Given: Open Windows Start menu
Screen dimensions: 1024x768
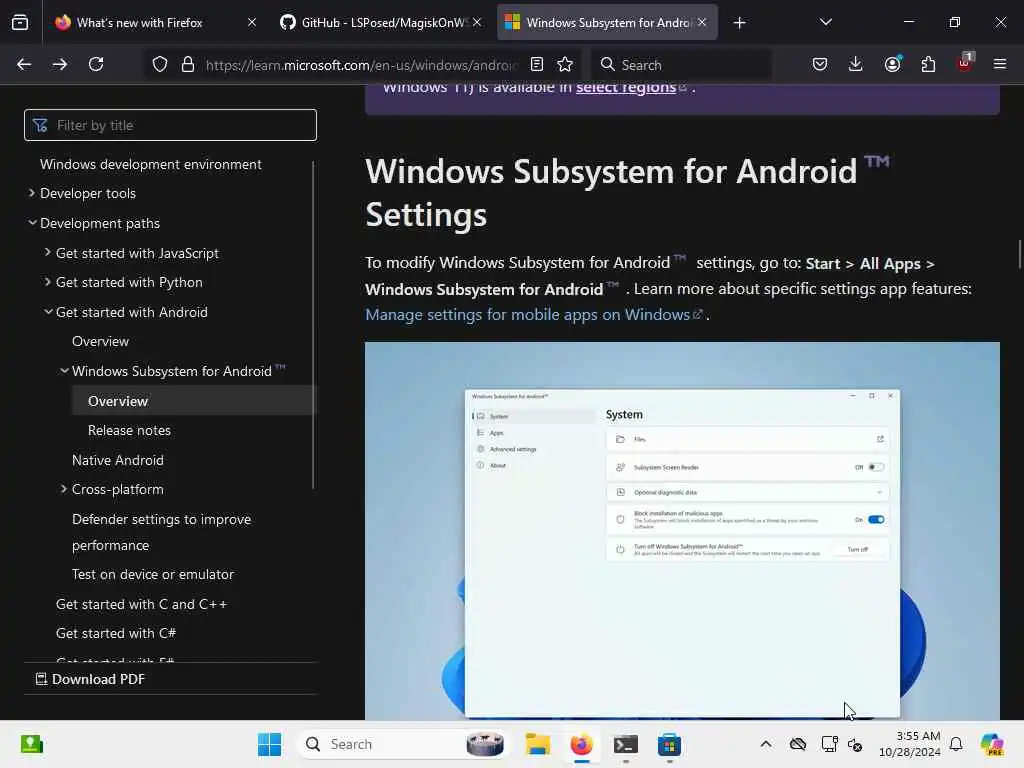Looking at the screenshot, I should 269,744.
